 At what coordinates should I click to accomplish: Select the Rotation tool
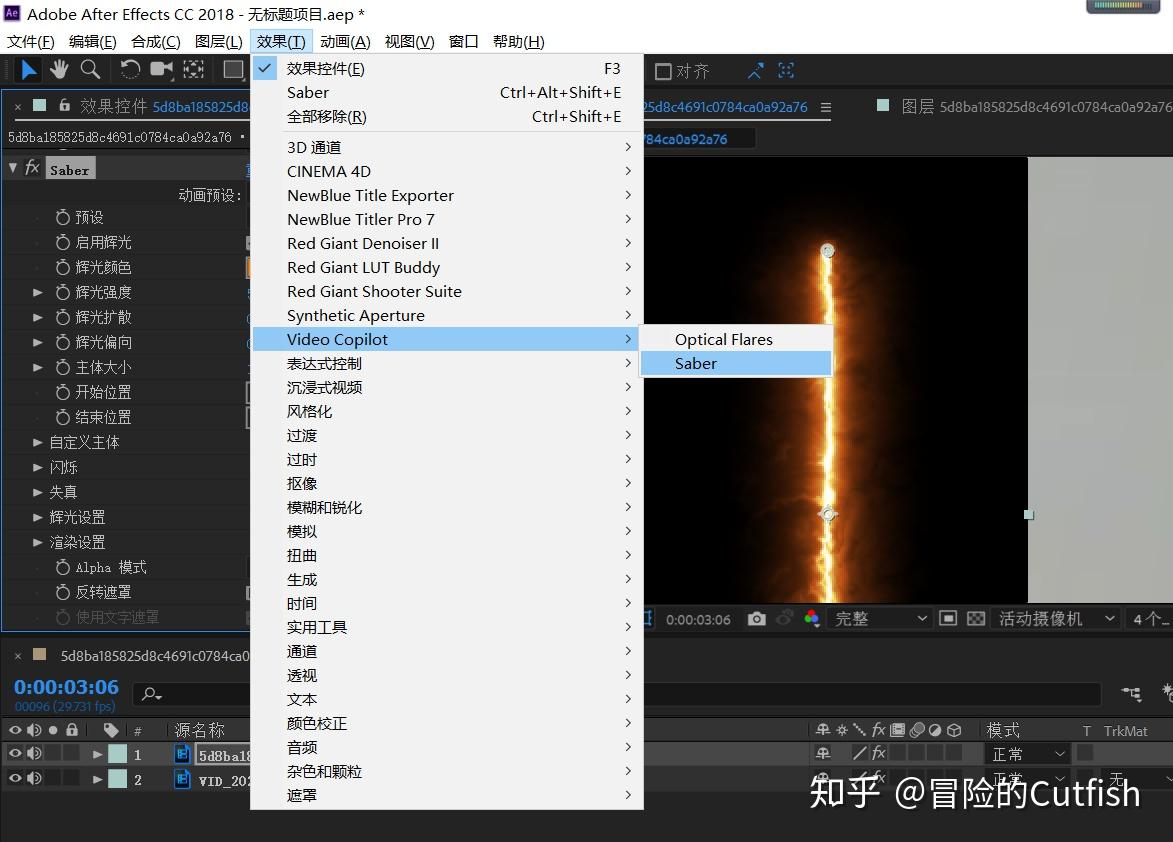coord(130,69)
